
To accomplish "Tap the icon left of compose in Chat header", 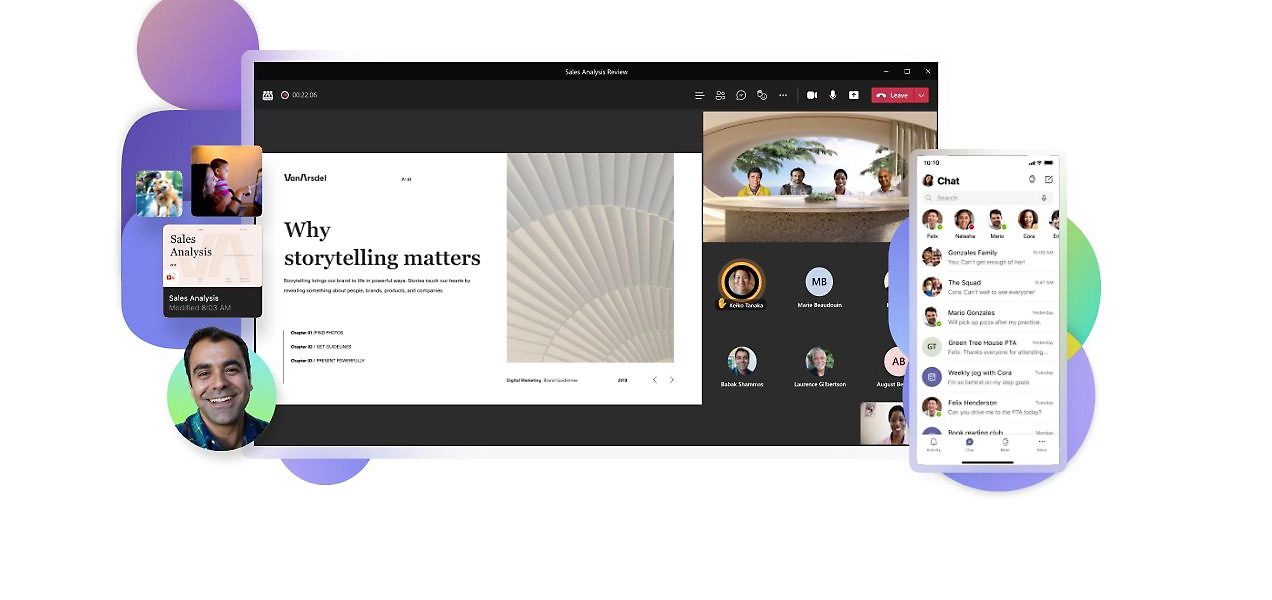I will (x=1032, y=179).
